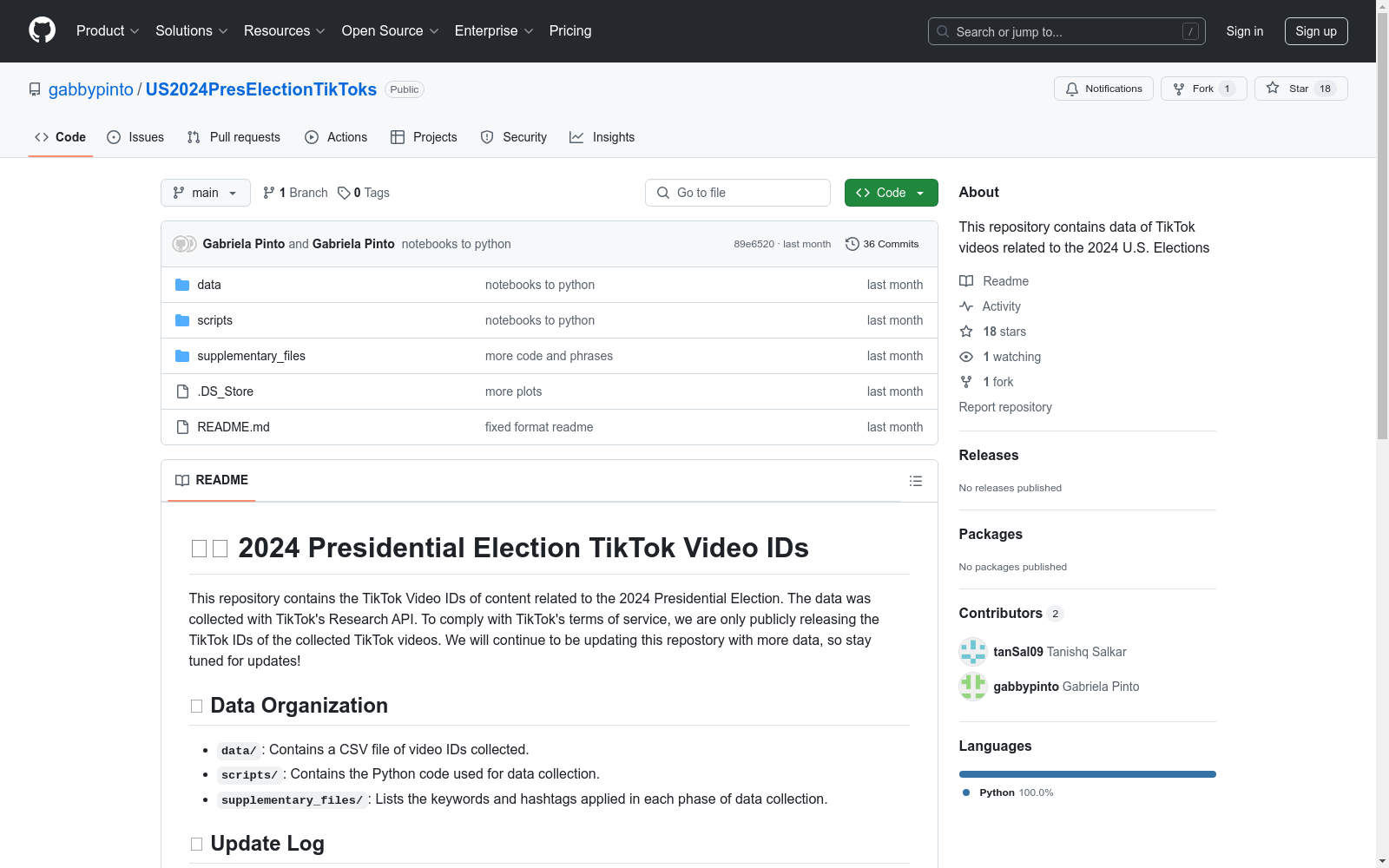This screenshot has height=868, width=1389.
Task: Click the fork count 1 badge
Action: pos(1227,89)
